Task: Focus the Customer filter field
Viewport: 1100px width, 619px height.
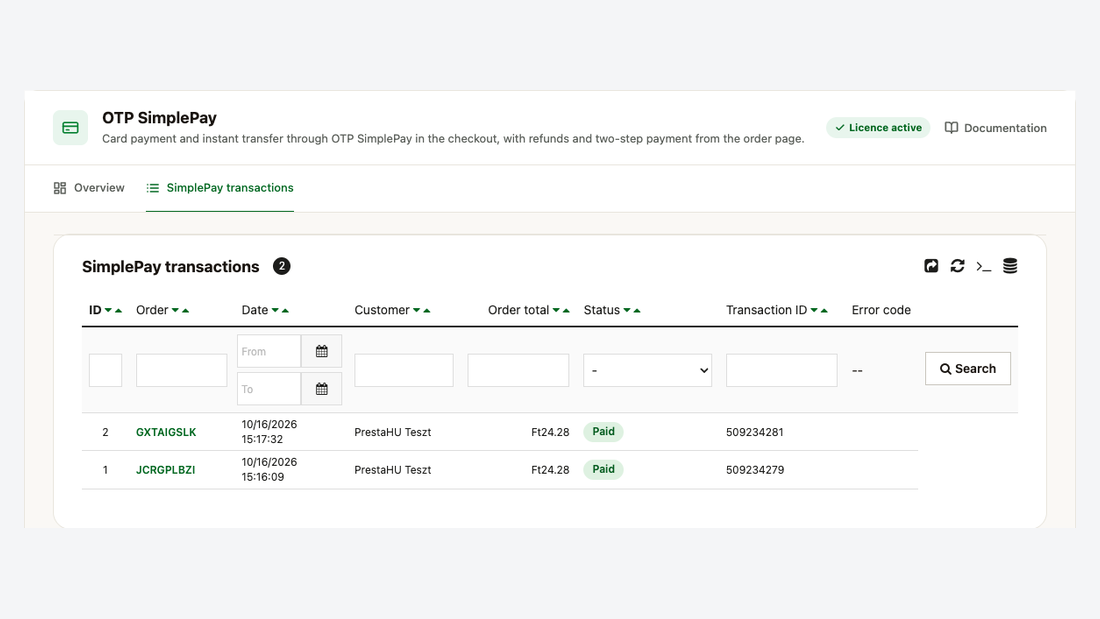Action: click(x=404, y=370)
